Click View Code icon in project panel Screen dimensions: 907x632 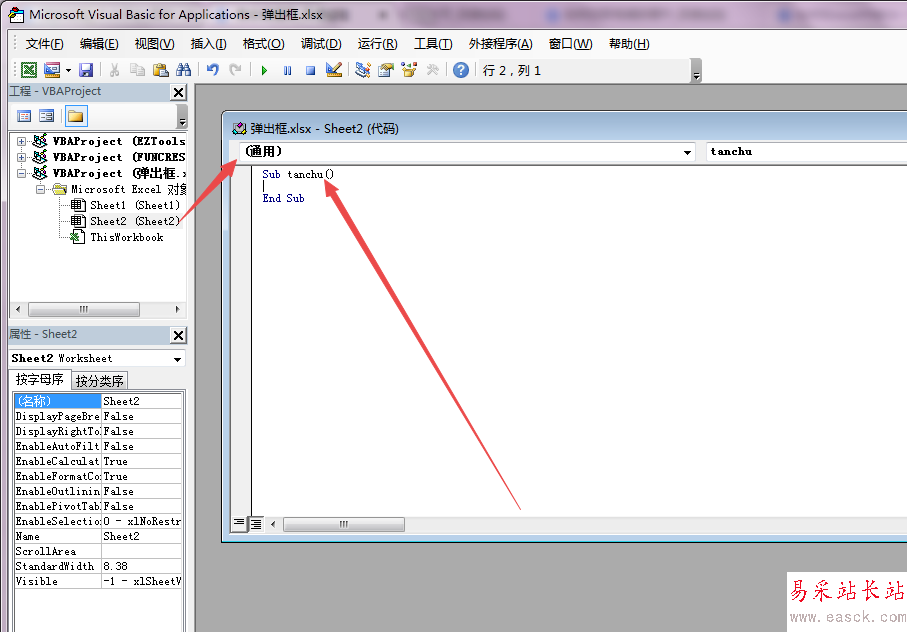24,116
